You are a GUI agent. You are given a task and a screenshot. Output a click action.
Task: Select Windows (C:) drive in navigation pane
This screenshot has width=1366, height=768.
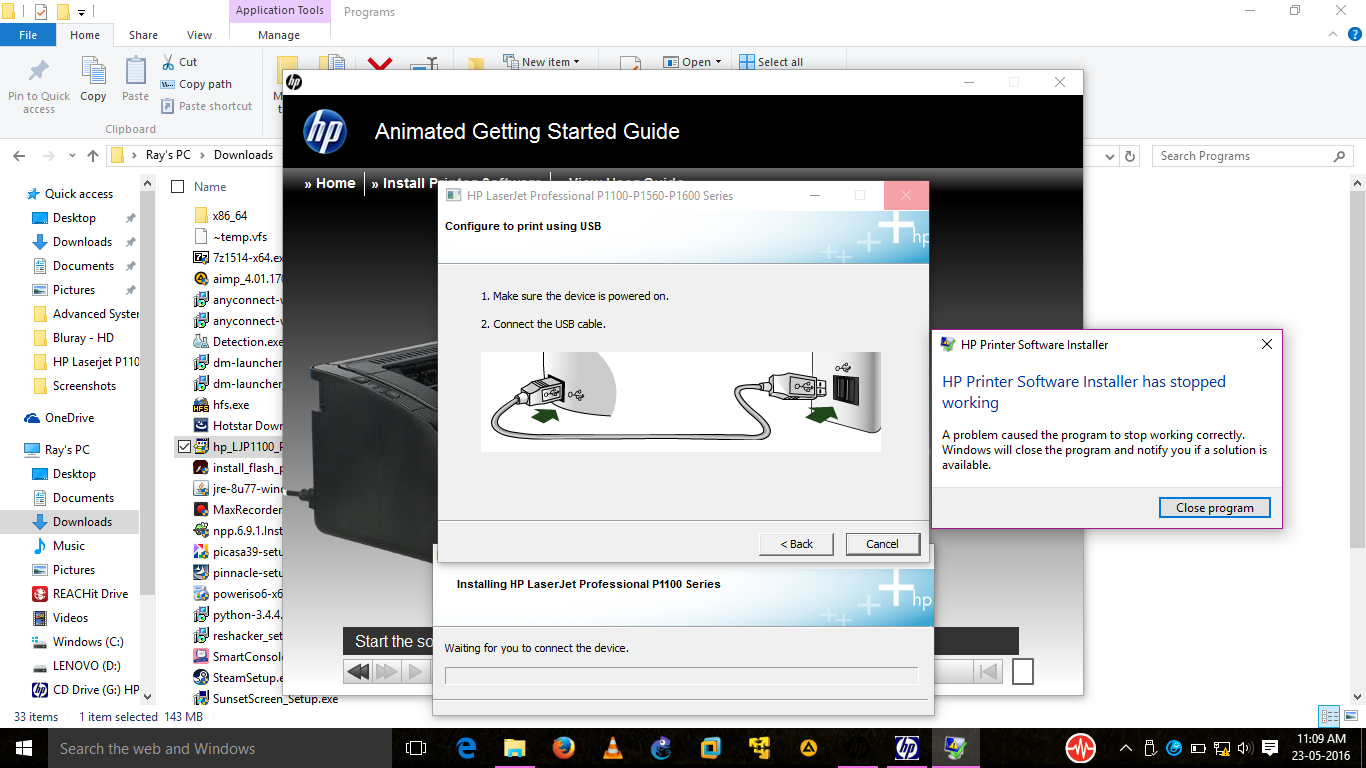click(x=88, y=642)
